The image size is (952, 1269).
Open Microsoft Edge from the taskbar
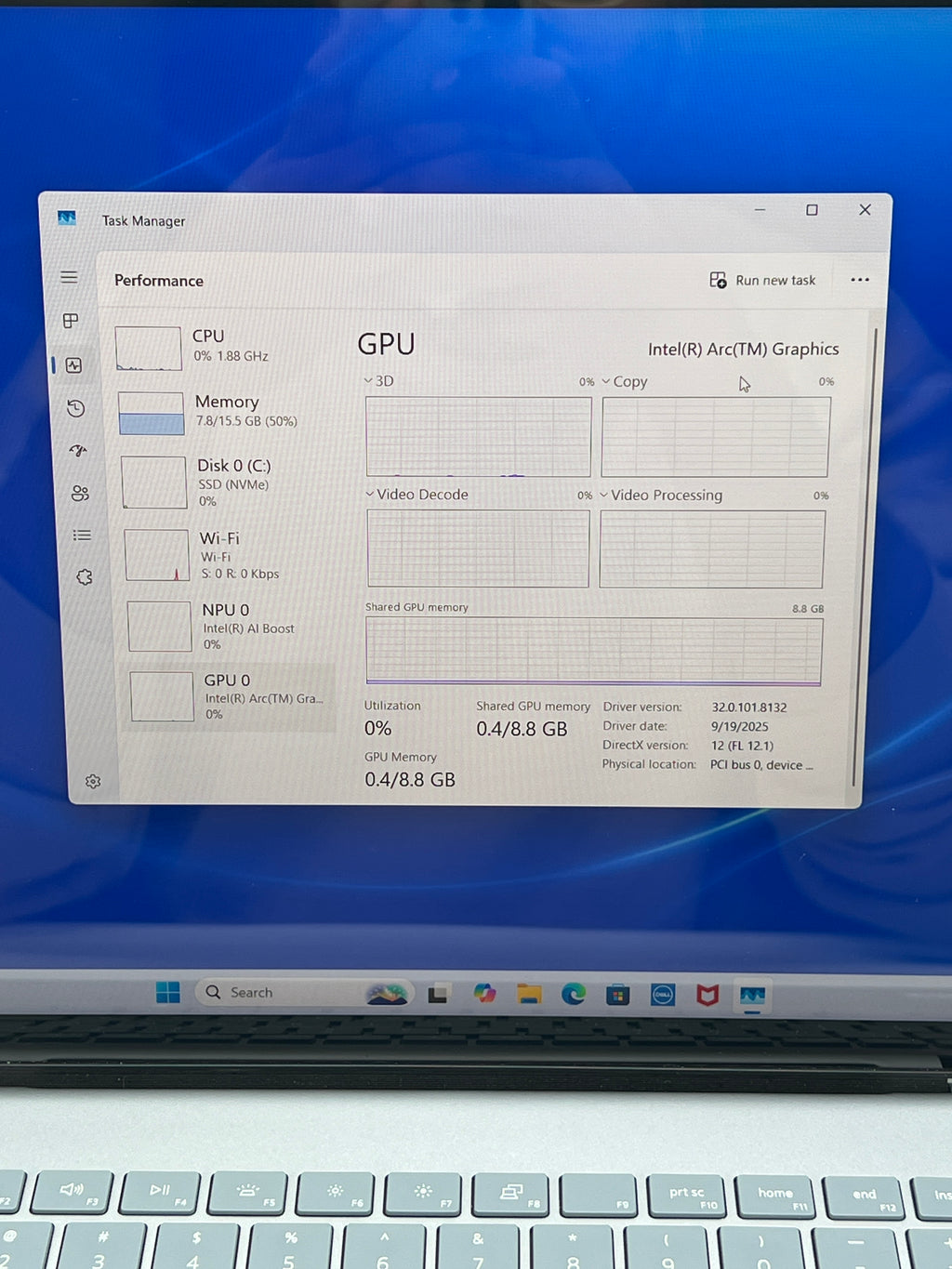coord(574,995)
